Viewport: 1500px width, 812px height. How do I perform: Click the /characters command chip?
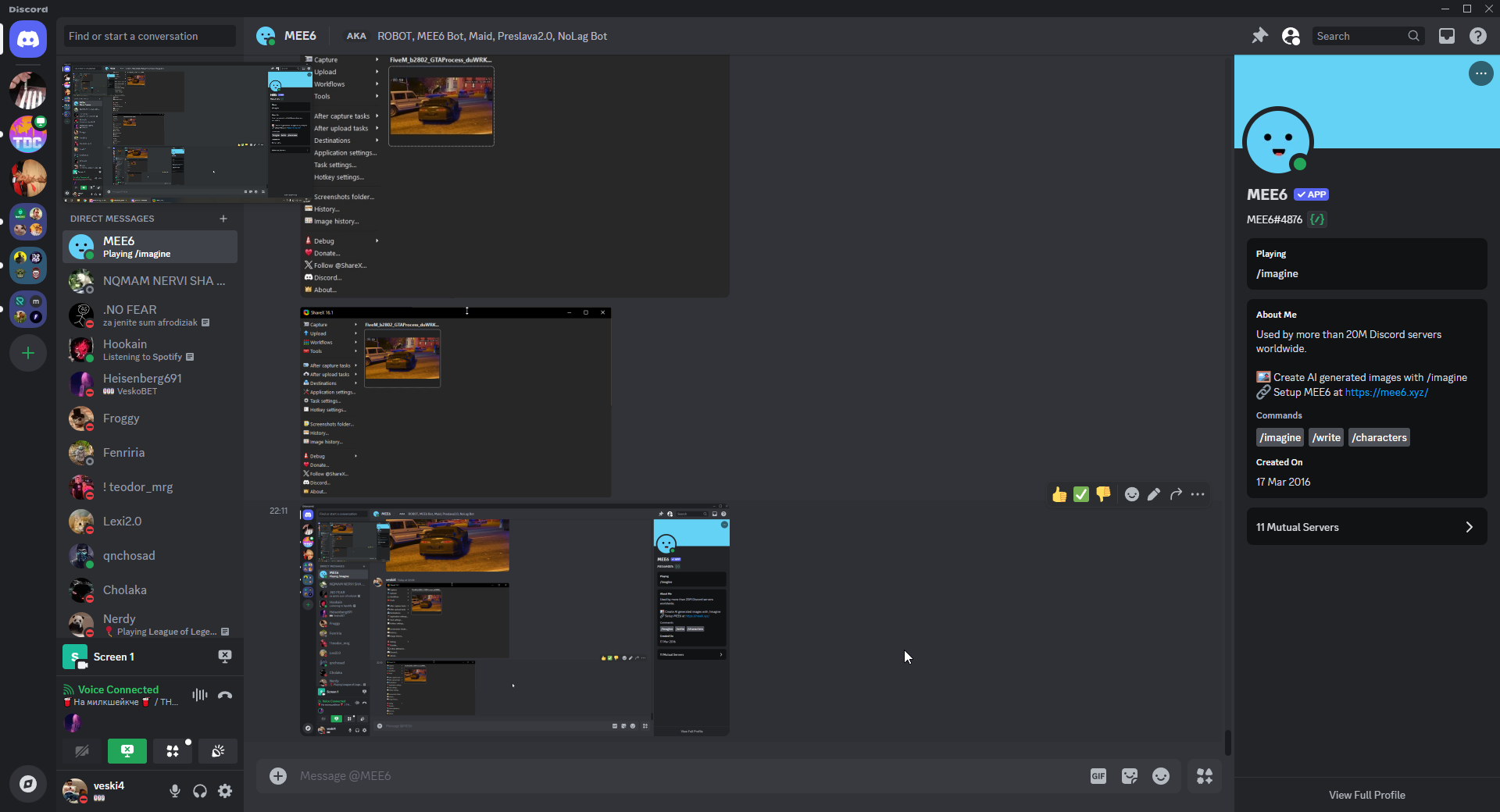[x=1380, y=437]
